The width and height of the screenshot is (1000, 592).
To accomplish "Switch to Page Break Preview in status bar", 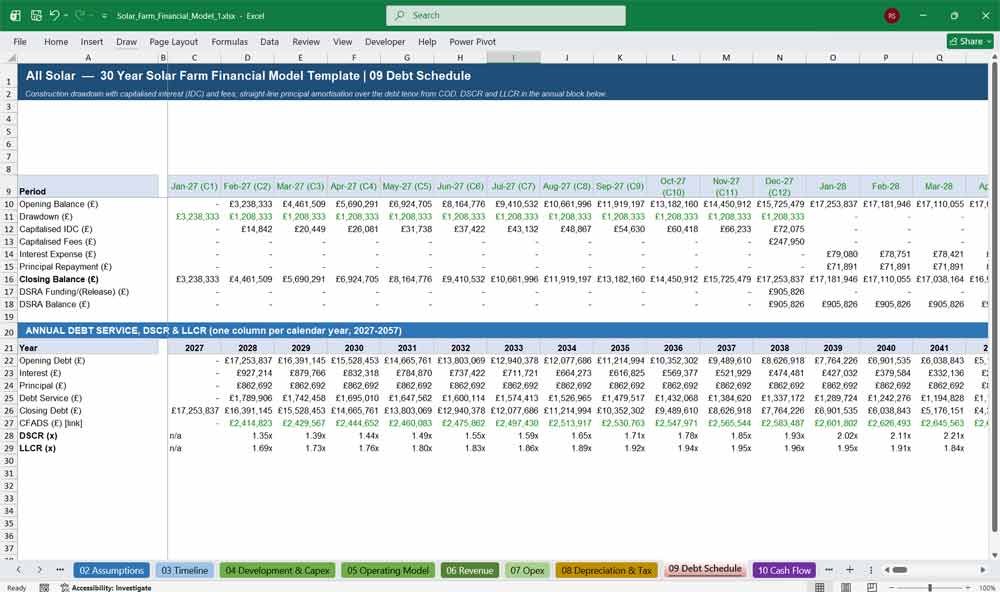I will click(872, 587).
